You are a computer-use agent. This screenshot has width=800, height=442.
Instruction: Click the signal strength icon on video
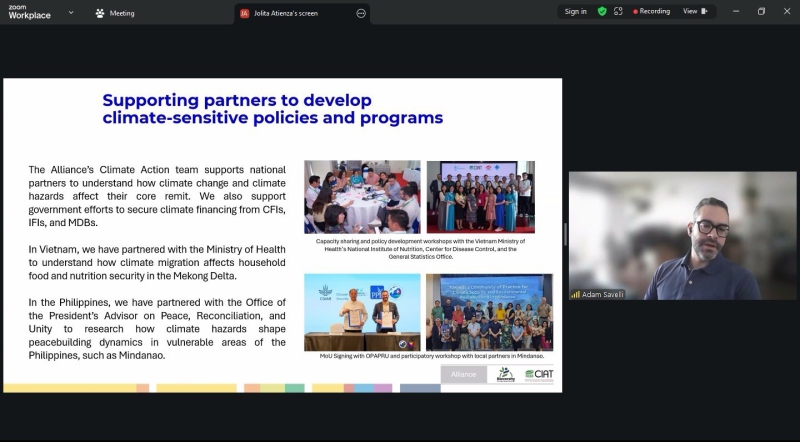pyautogui.click(x=576, y=294)
